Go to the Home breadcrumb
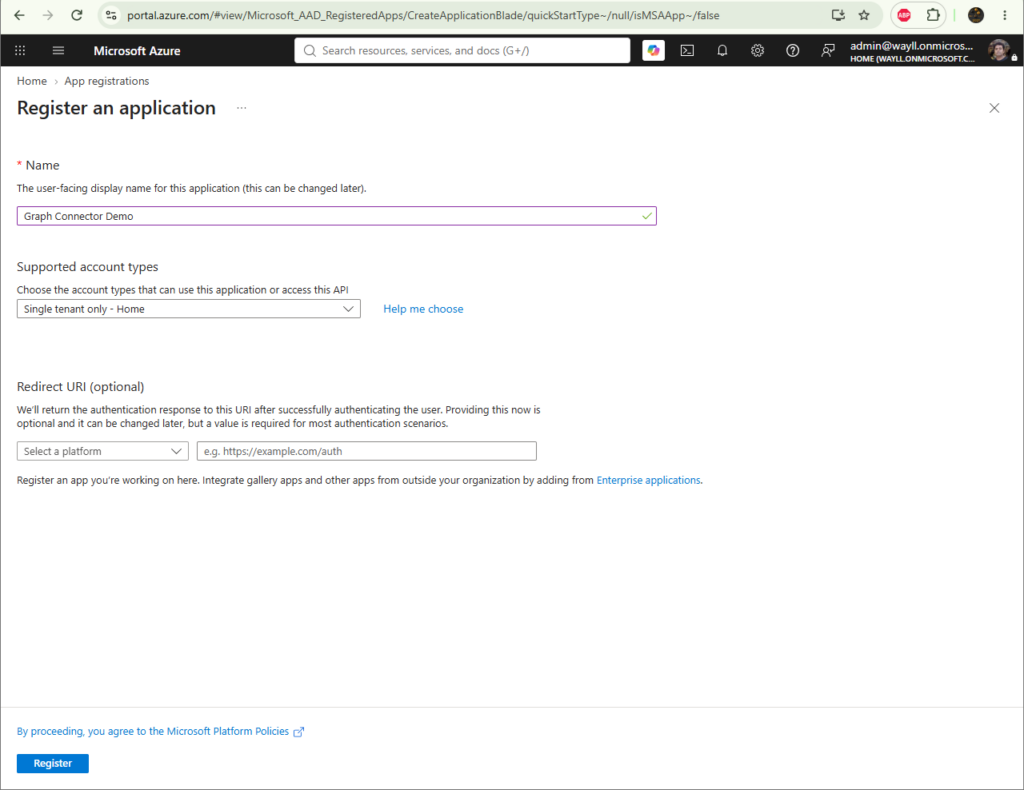This screenshot has height=790, width=1024. tap(32, 81)
